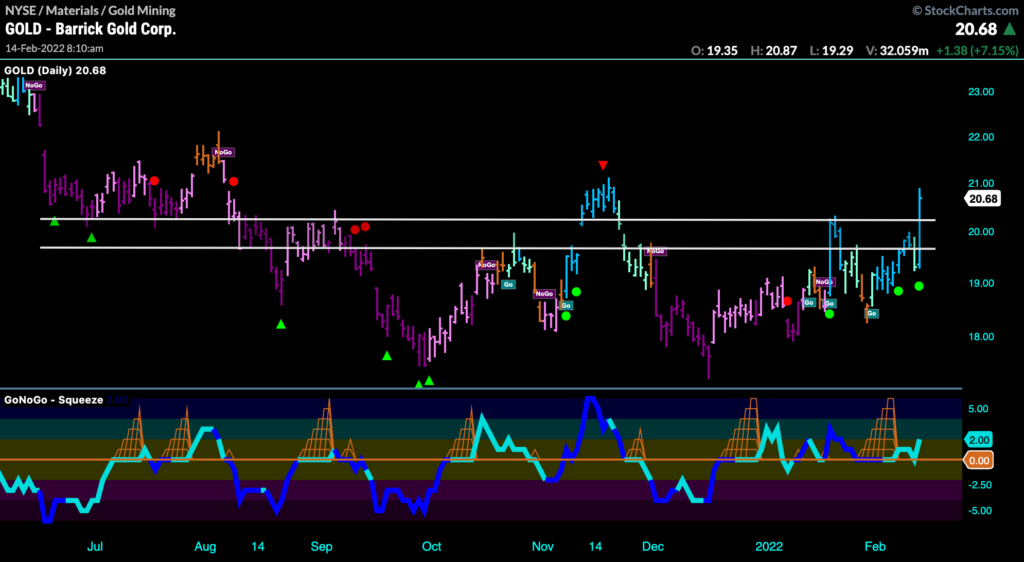
Task: Click the open value O: 19.35
Action: 714,51
